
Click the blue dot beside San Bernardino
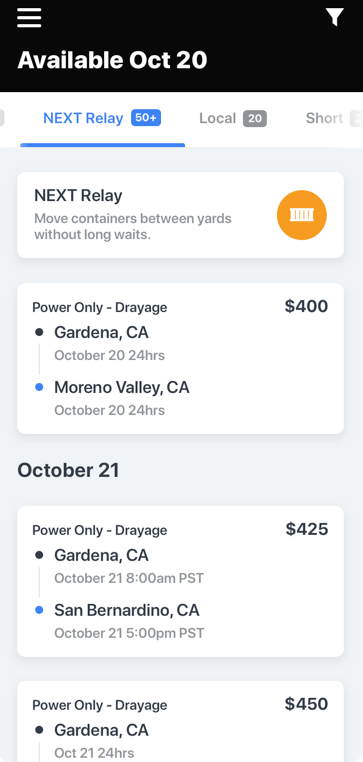pos(39,610)
